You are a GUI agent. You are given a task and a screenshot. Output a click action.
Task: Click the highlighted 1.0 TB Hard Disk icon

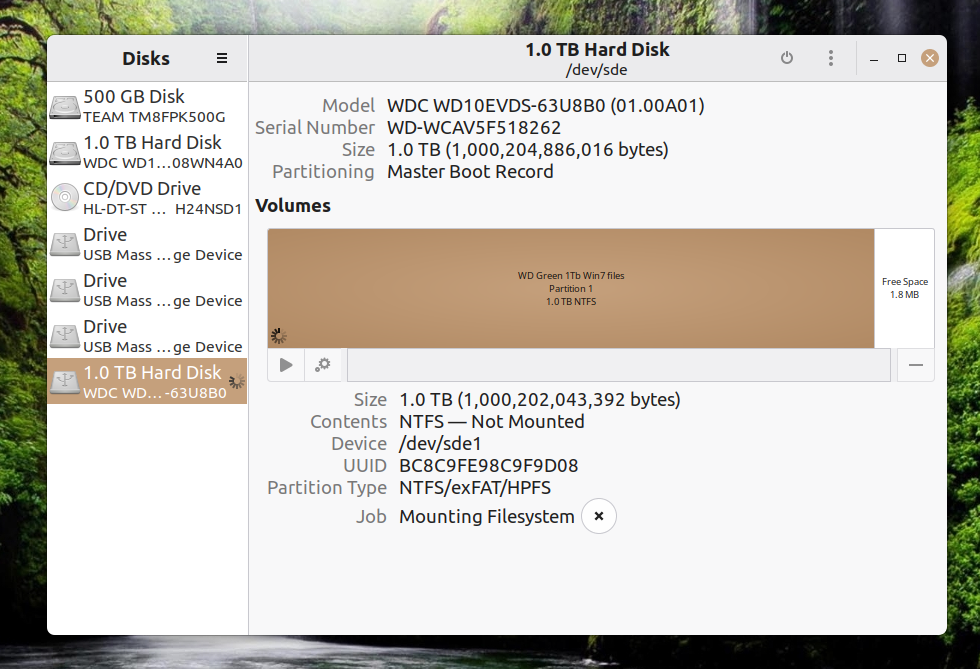click(x=65, y=382)
